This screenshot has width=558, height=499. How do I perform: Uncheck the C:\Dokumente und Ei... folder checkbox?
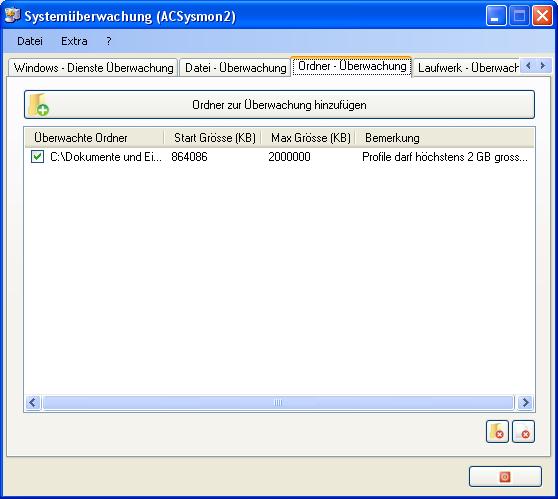pos(37,157)
